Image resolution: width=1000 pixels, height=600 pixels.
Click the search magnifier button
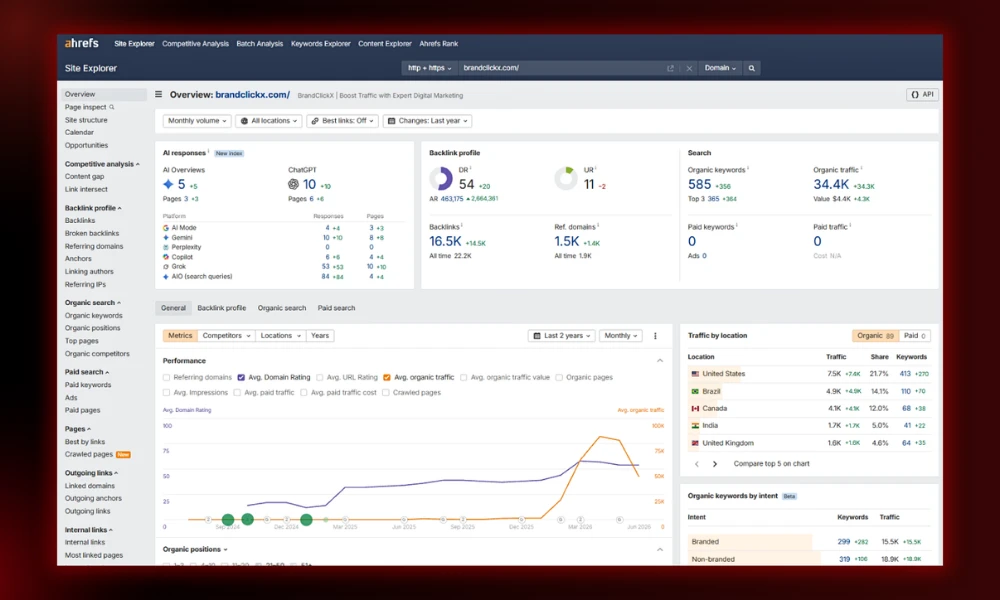pyautogui.click(x=751, y=68)
